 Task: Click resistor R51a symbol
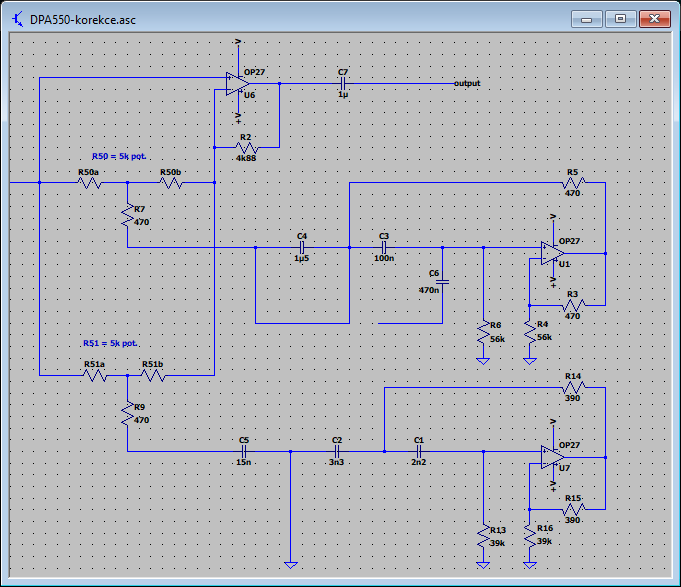pyautogui.click(x=95, y=375)
